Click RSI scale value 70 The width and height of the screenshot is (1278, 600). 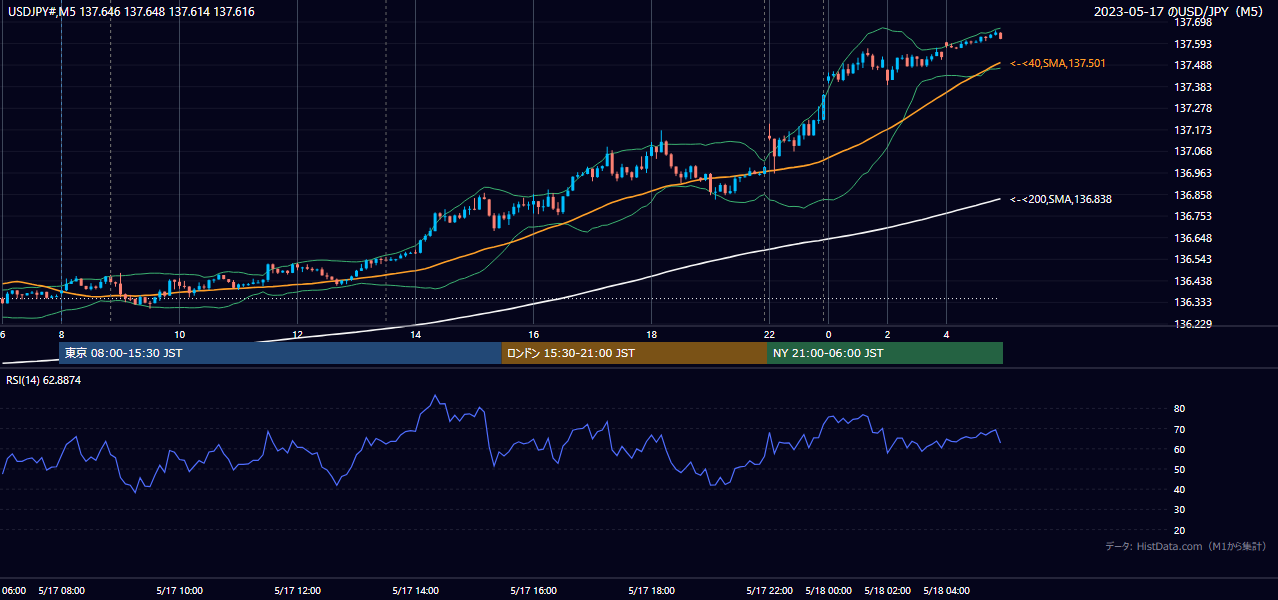click(x=1179, y=429)
